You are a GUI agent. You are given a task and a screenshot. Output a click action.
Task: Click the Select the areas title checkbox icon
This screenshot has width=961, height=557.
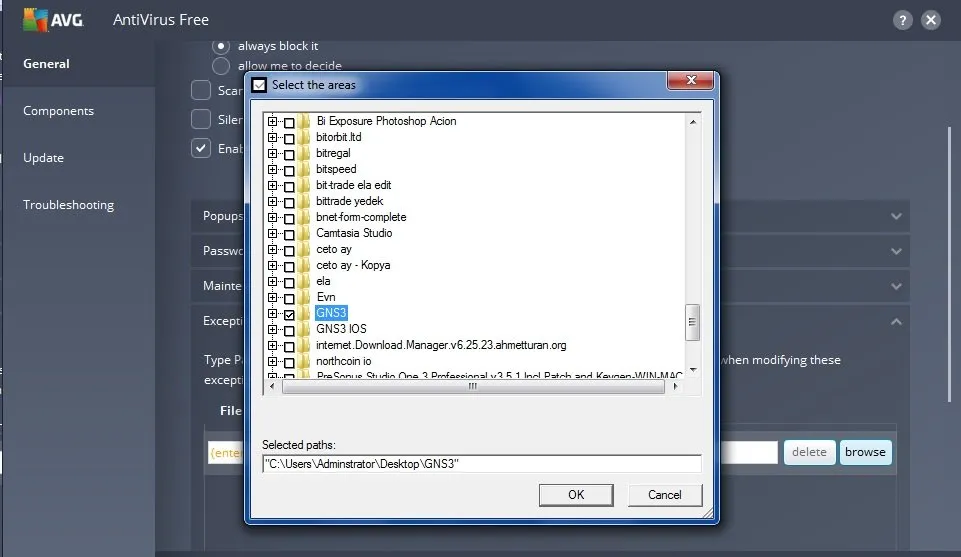259,85
